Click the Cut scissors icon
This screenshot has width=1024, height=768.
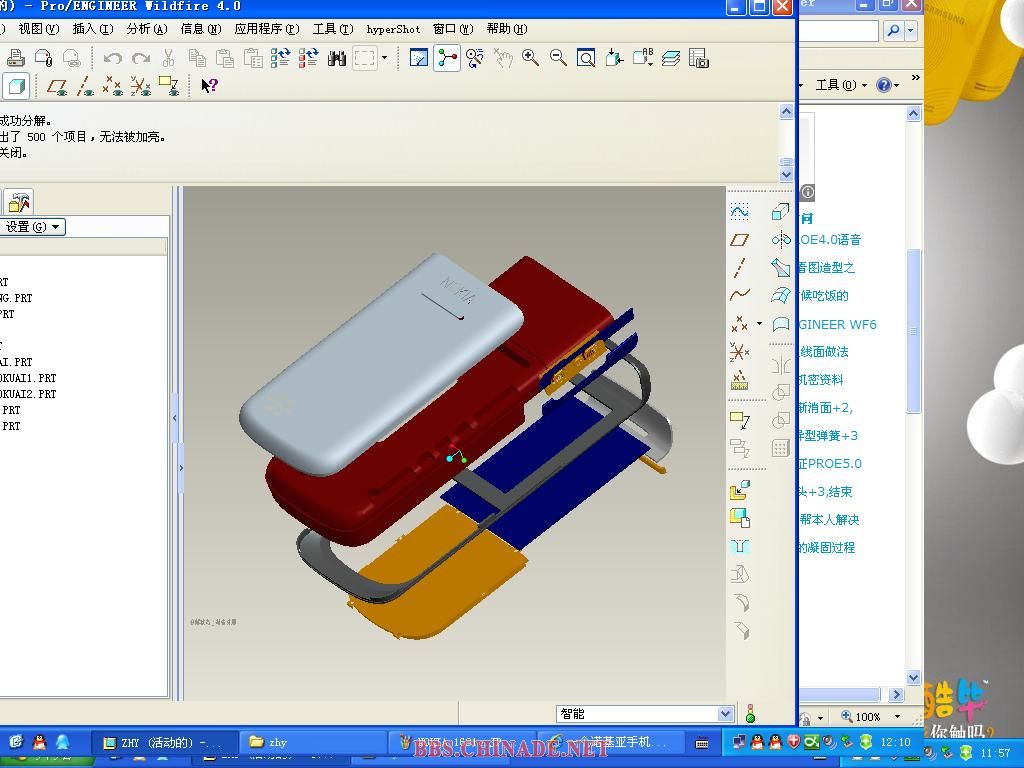click(168, 58)
